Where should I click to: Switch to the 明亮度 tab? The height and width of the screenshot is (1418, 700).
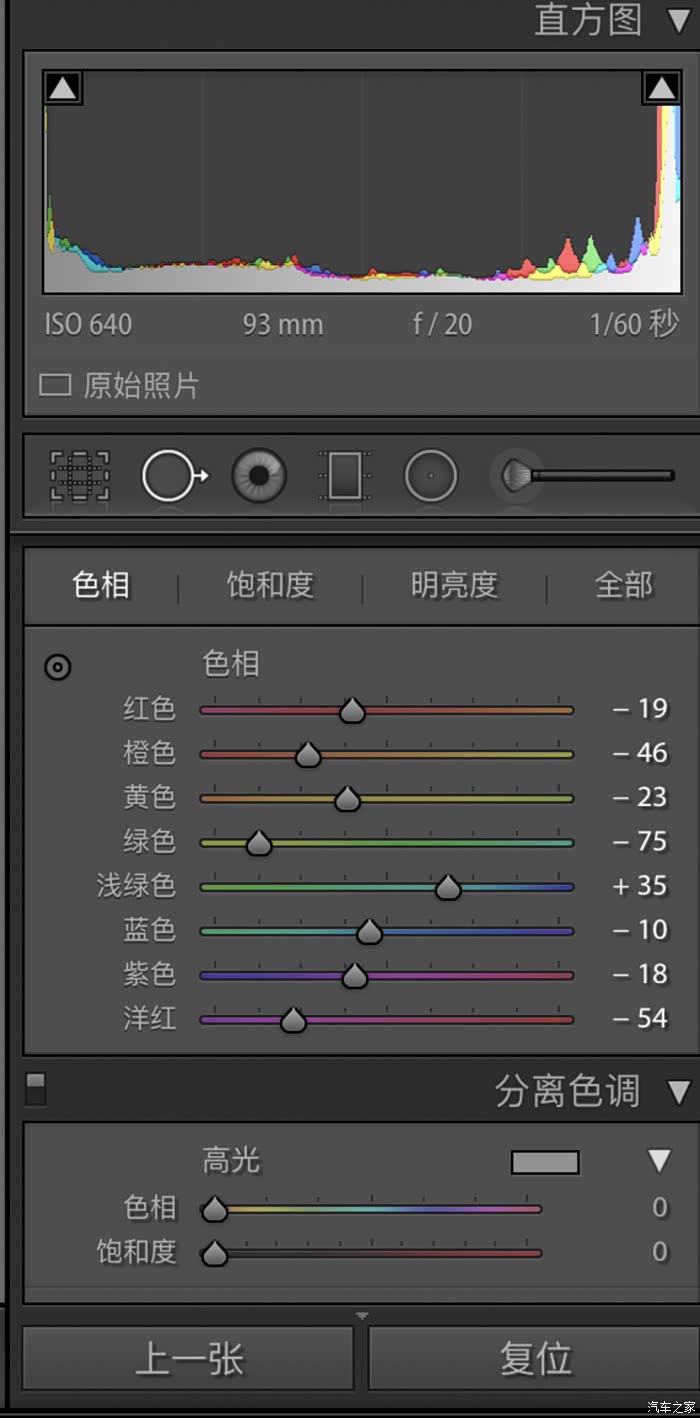[454, 586]
